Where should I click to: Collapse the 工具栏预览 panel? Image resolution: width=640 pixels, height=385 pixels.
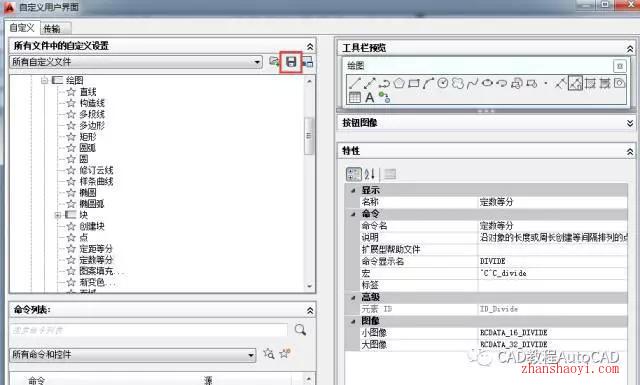630,49
